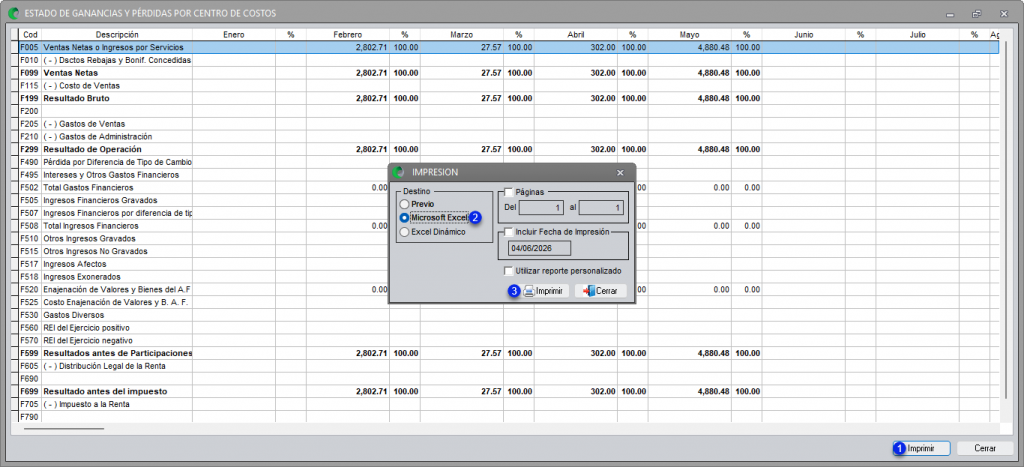Minimize the Estado de Ganancias window
The height and width of the screenshot is (467, 1024).
(950, 13)
